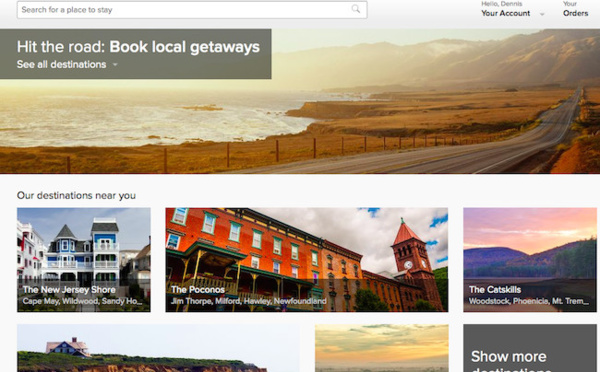Open the sunset field destination thumbnail
Image resolution: width=600 pixels, height=372 pixels.
tap(382, 348)
